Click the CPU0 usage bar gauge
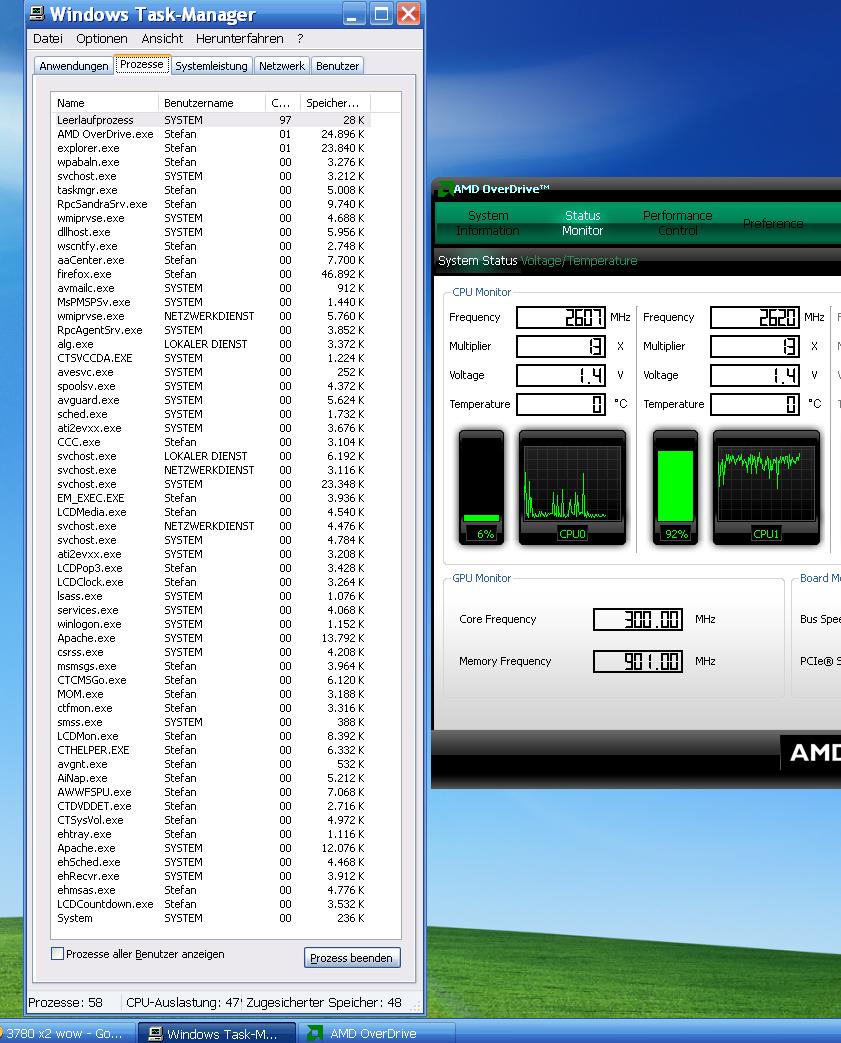This screenshot has height=1043, width=841. (x=481, y=487)
